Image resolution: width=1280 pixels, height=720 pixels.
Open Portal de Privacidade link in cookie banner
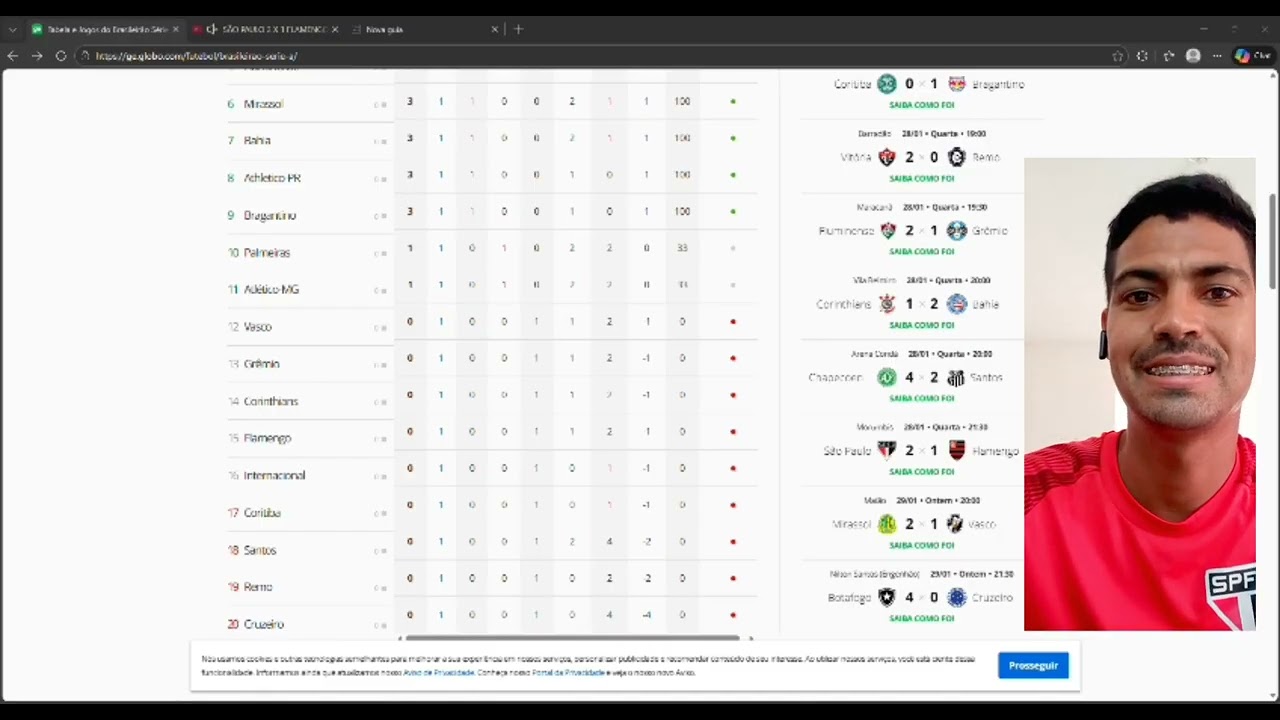click(569, 672)
